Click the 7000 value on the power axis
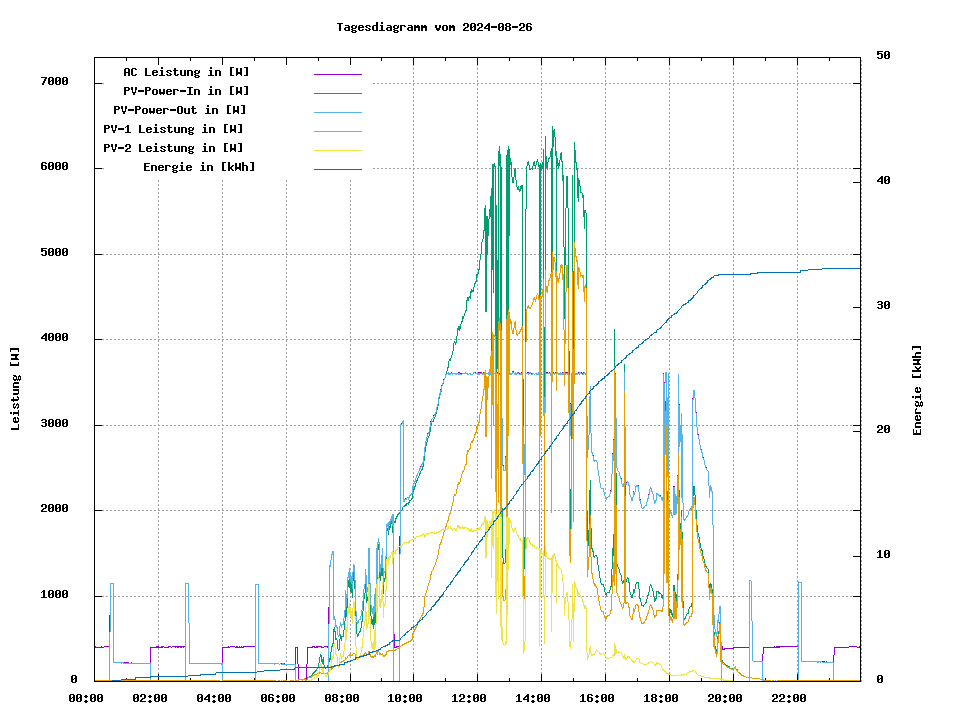Image resolution: width=960 pixels, height=720 pixels. point(54,82)
